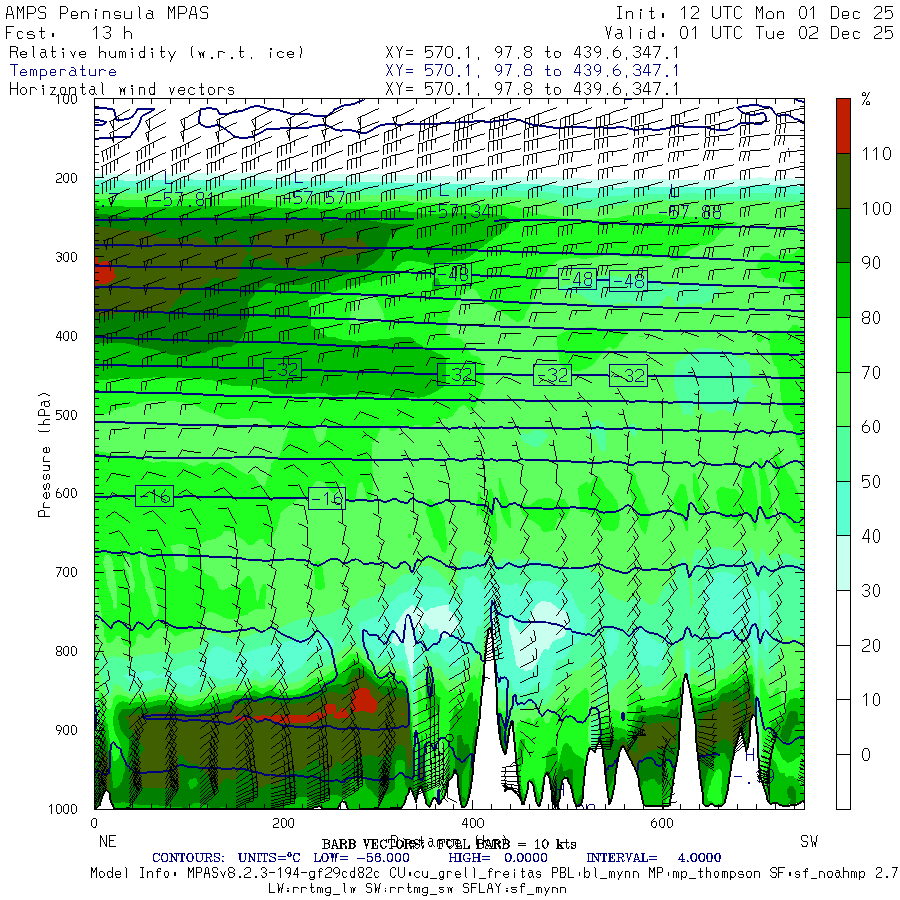900x900 pixels.
Task: Click the 30 colorbar tick label
Action: pyautogui.click(x=871, y=591)
